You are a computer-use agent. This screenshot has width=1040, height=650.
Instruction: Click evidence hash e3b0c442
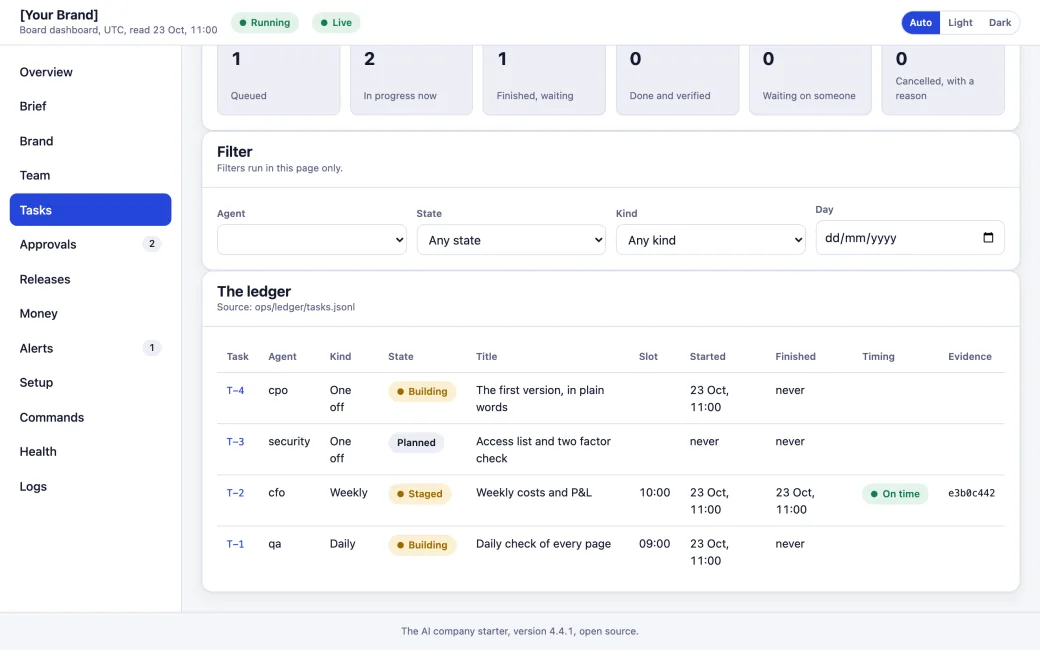(x=971, y=493)
